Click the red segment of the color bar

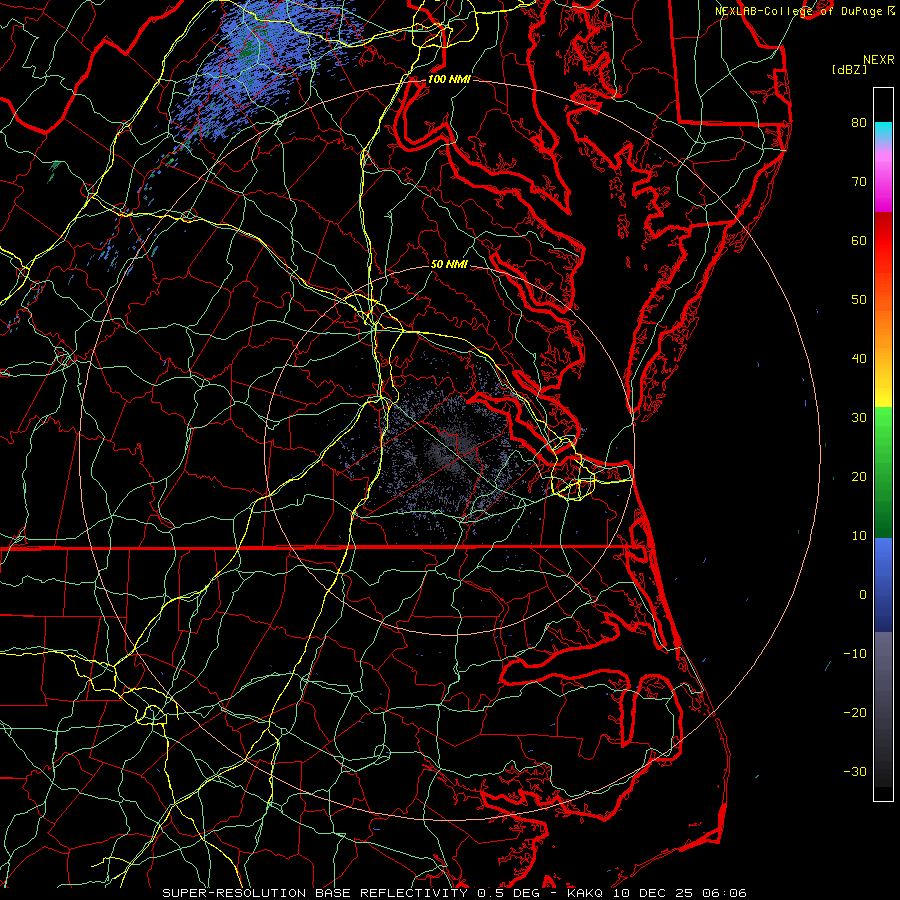[883, 241]
